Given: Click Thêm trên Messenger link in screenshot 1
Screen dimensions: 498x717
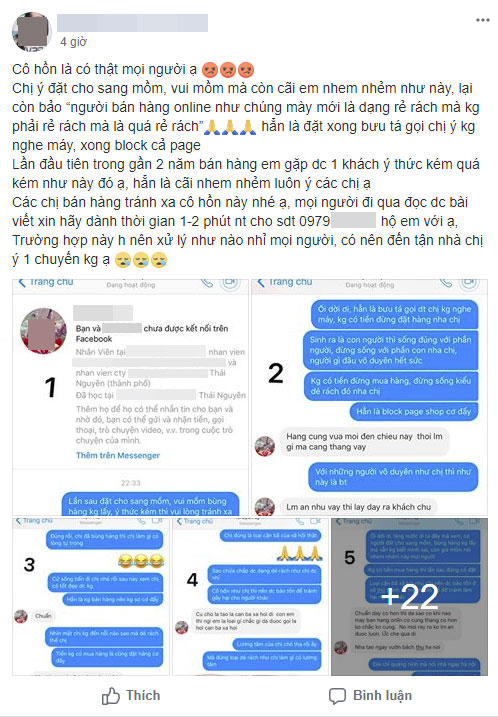Looking at the screenshot, I should (x=118, y=455).
